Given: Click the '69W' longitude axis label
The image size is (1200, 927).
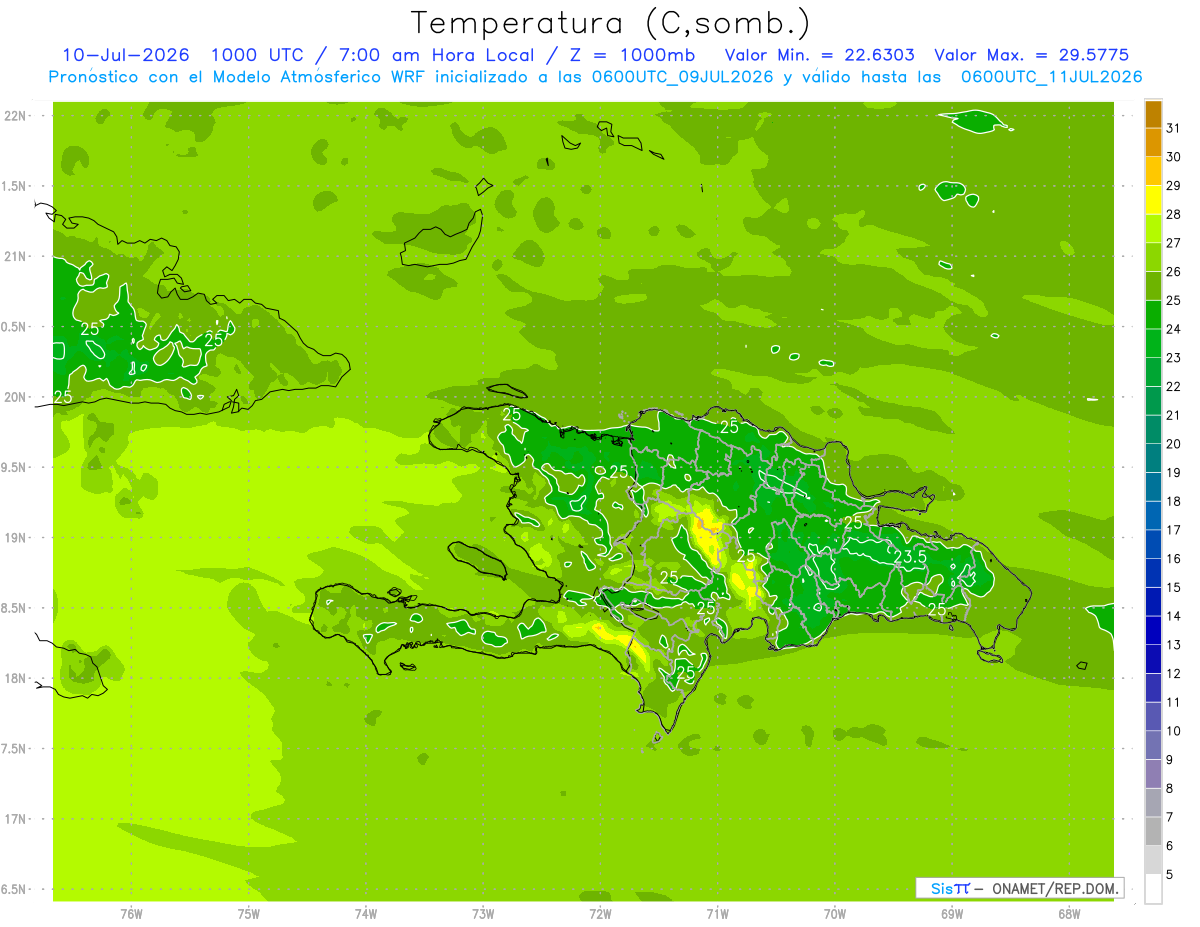Looking at the screenshot, I should [x=952, y=913].
